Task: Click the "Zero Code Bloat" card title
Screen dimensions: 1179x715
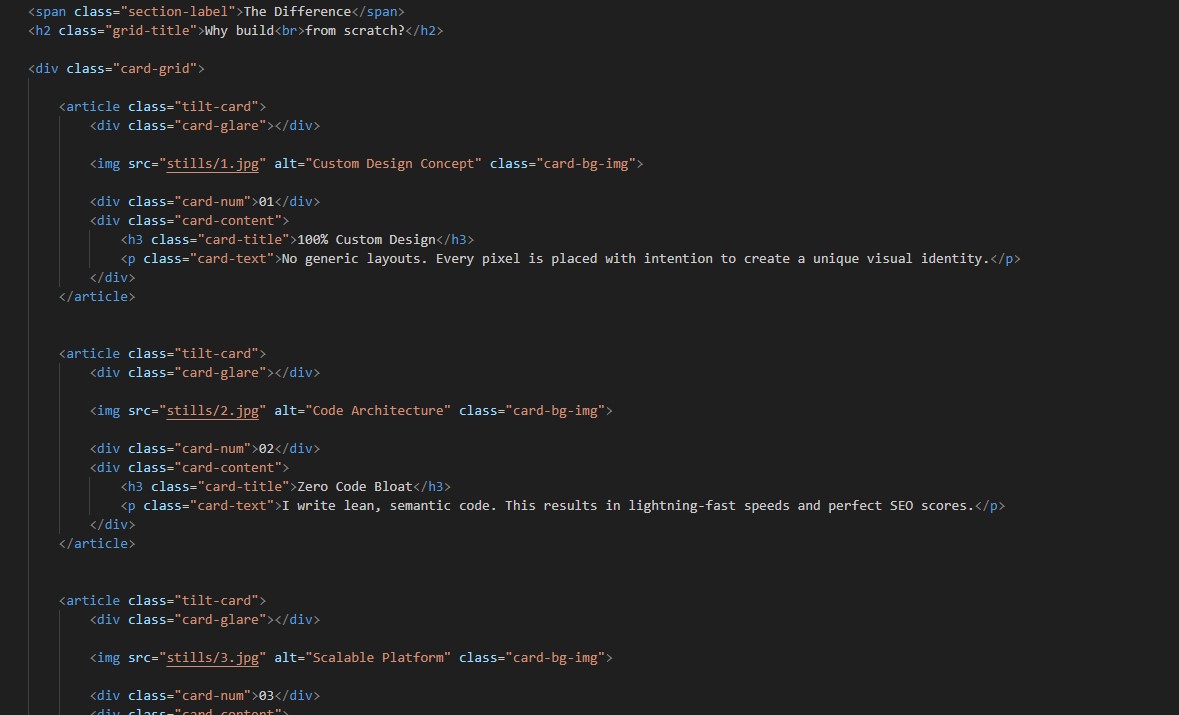Action: (355, 486)
